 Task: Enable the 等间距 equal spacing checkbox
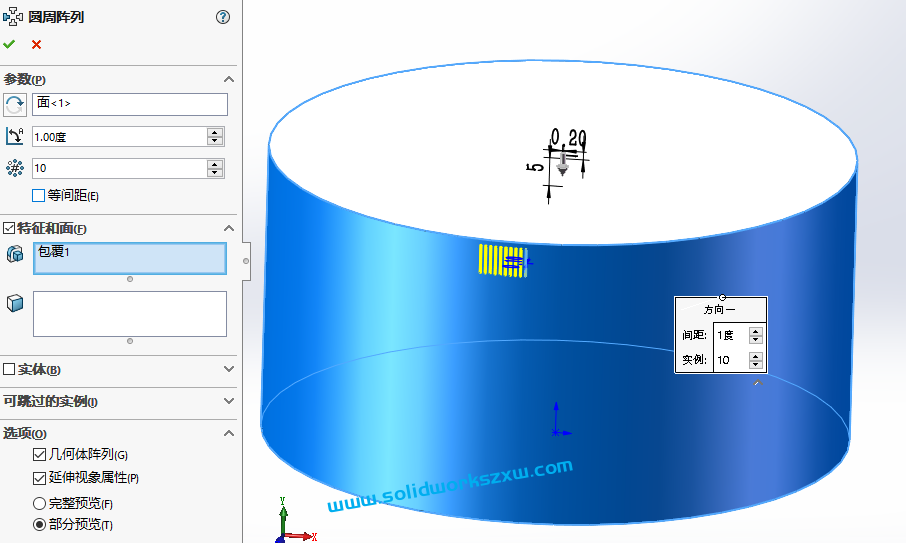(39, 196)
